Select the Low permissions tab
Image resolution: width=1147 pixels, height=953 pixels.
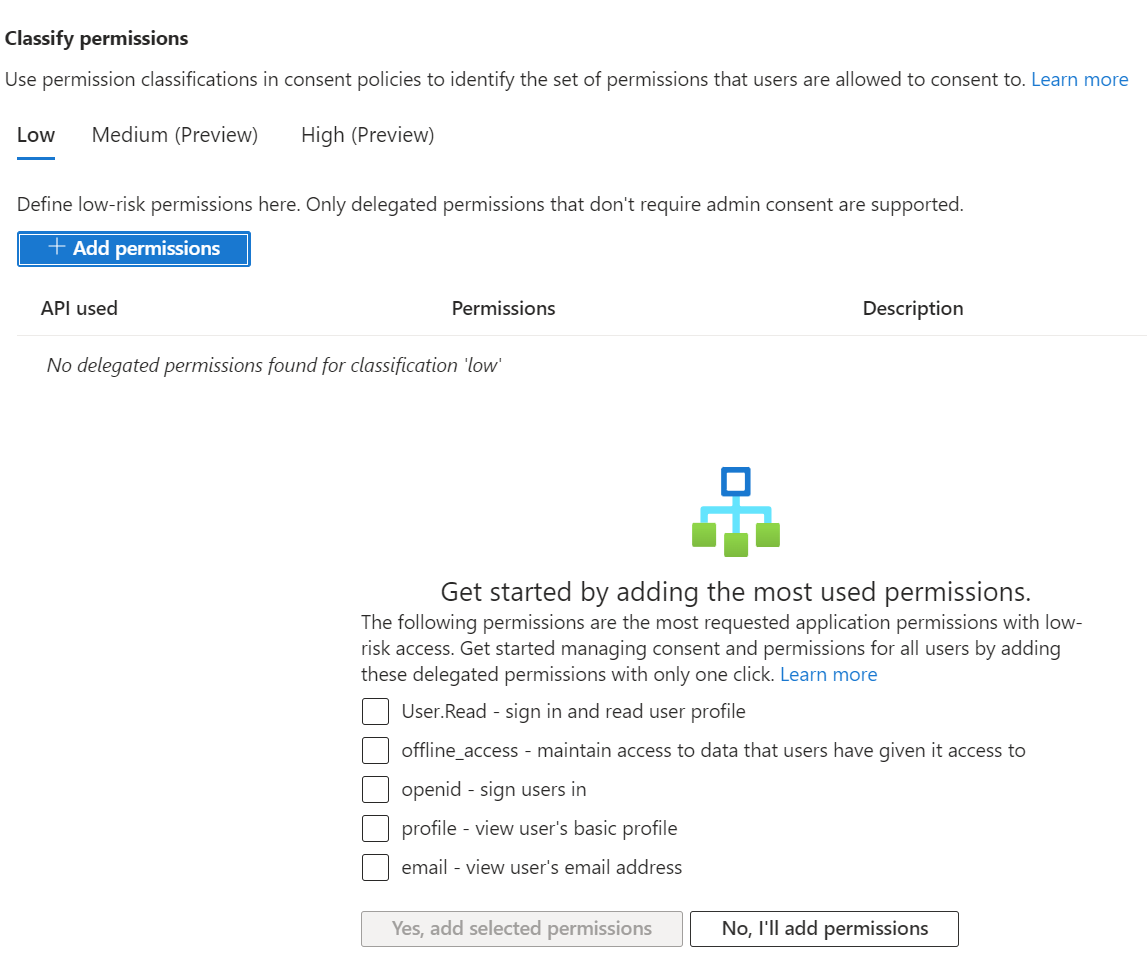[x=36, y=134]
